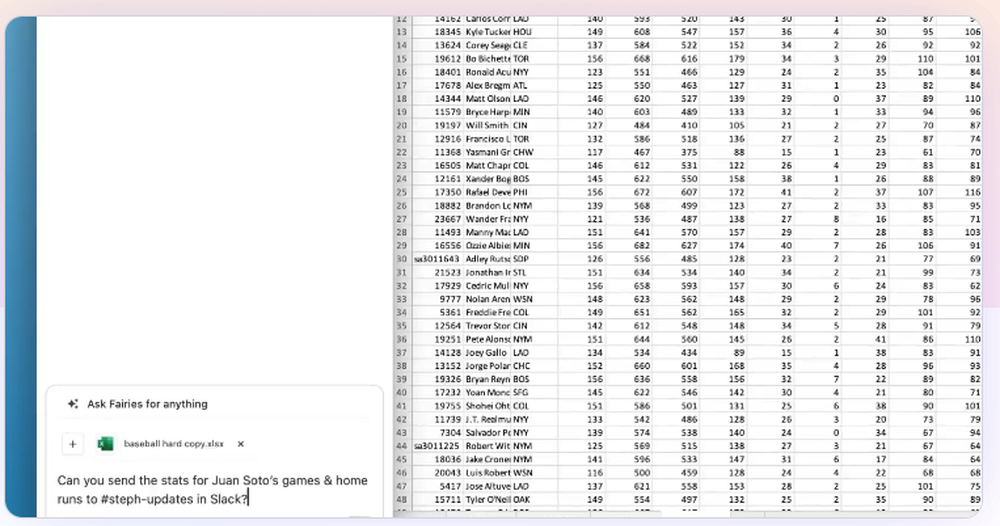This screenshot has height=526, width=1000.
Task: Select the 'Jake Crone' name cell
Action: [488, 459]
